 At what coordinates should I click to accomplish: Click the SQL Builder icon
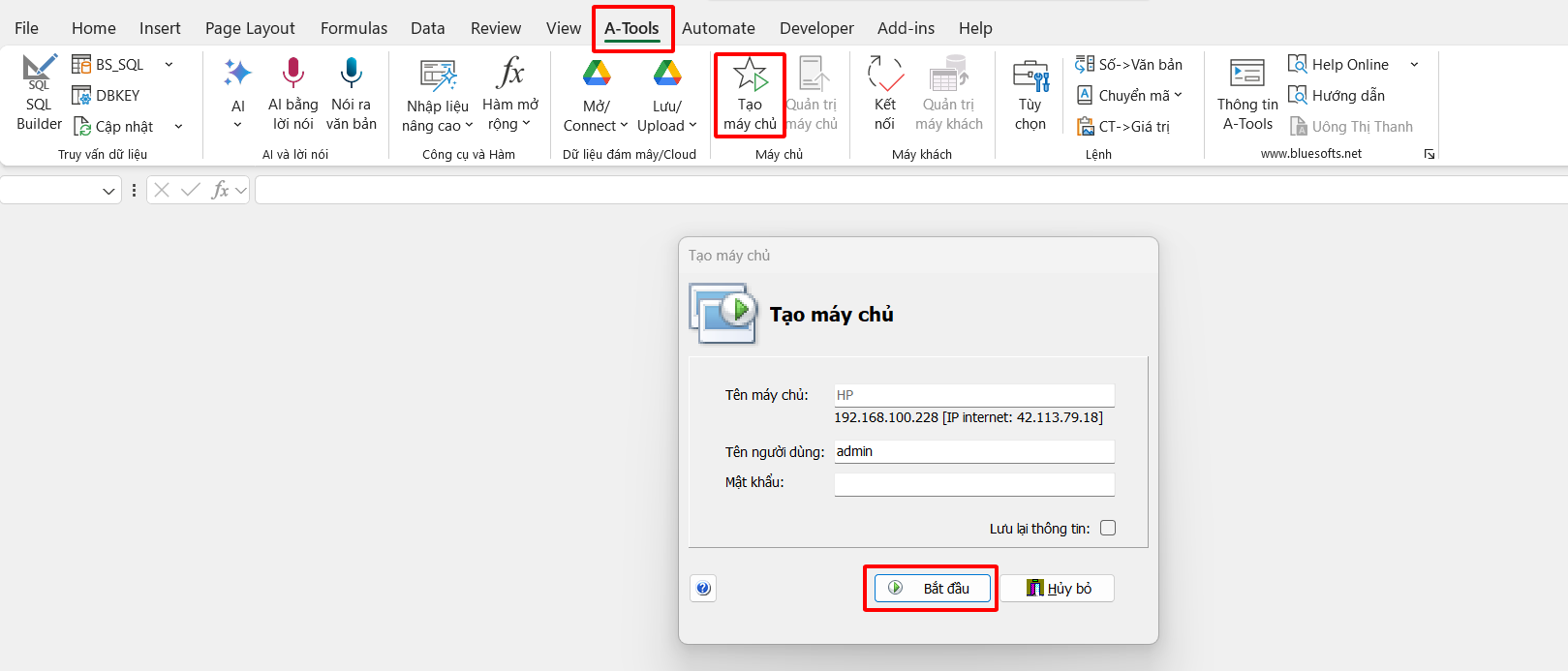[39, 72]
